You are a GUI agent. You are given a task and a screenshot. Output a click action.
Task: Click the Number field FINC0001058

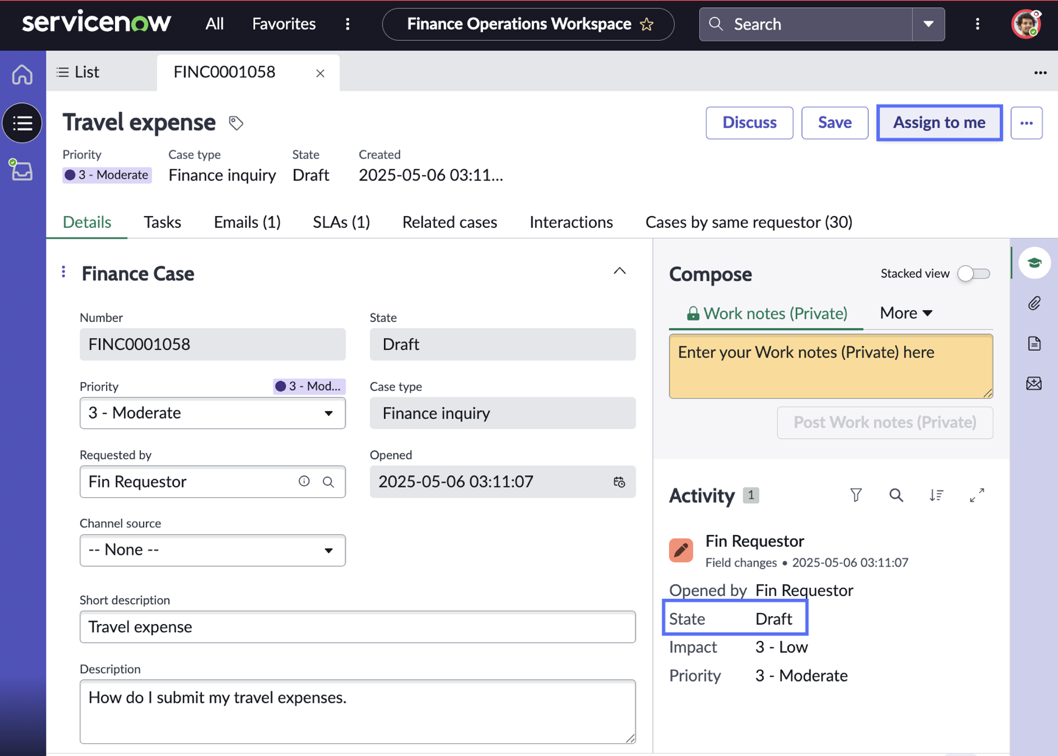click(x=213, y=344)
